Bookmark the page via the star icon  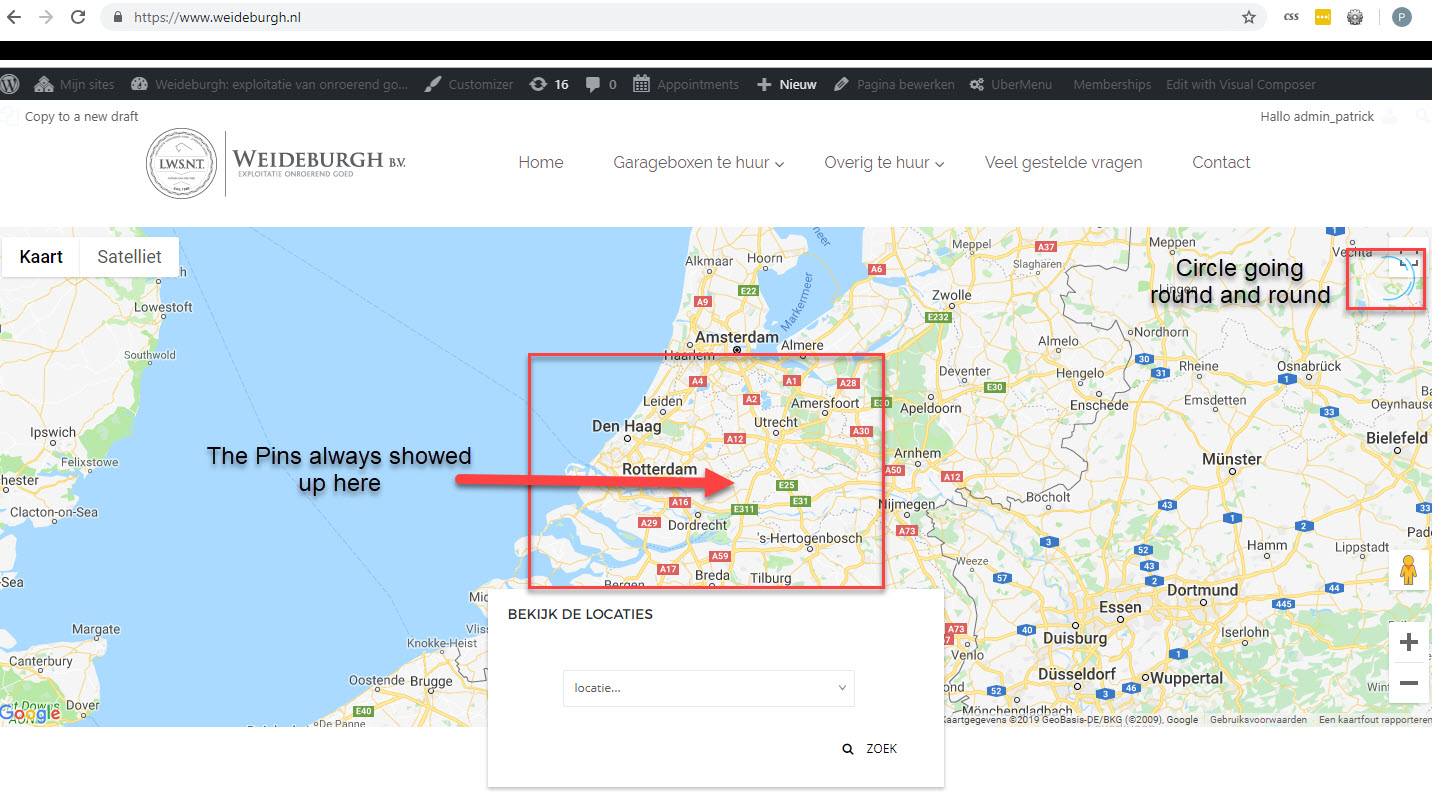(1249, 16)
